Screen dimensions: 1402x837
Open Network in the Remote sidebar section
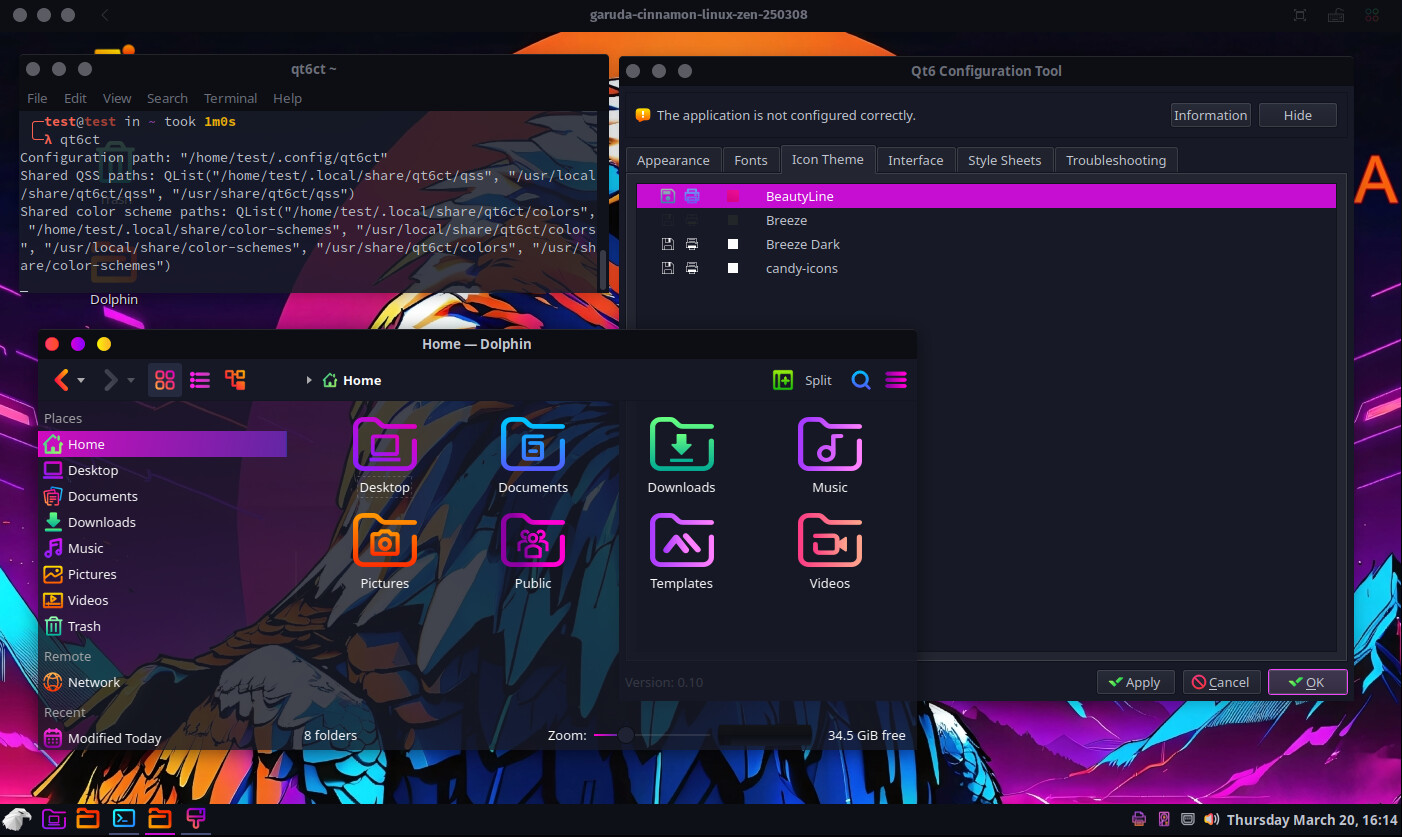click(x=162, y=682)
